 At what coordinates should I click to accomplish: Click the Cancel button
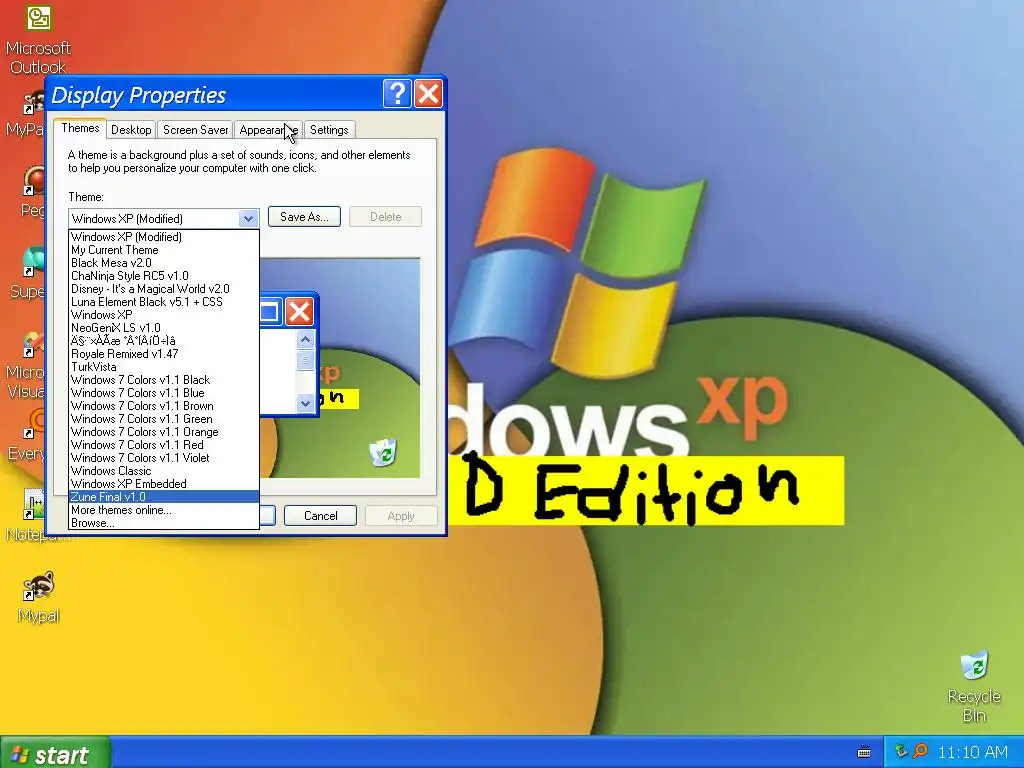pyautogui.click(x=321, y=515)
